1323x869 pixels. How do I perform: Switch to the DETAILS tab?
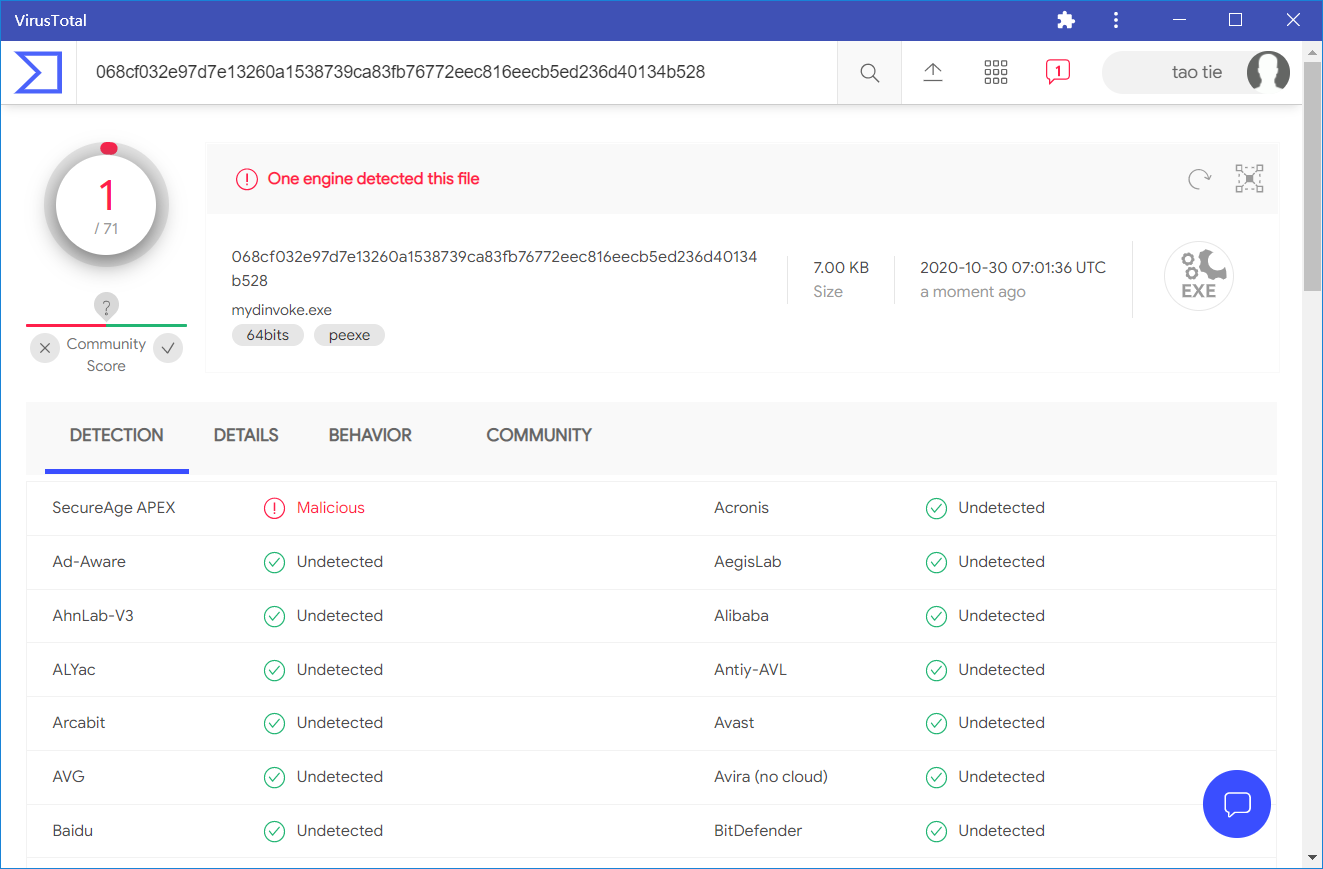(x=246, y=435)
